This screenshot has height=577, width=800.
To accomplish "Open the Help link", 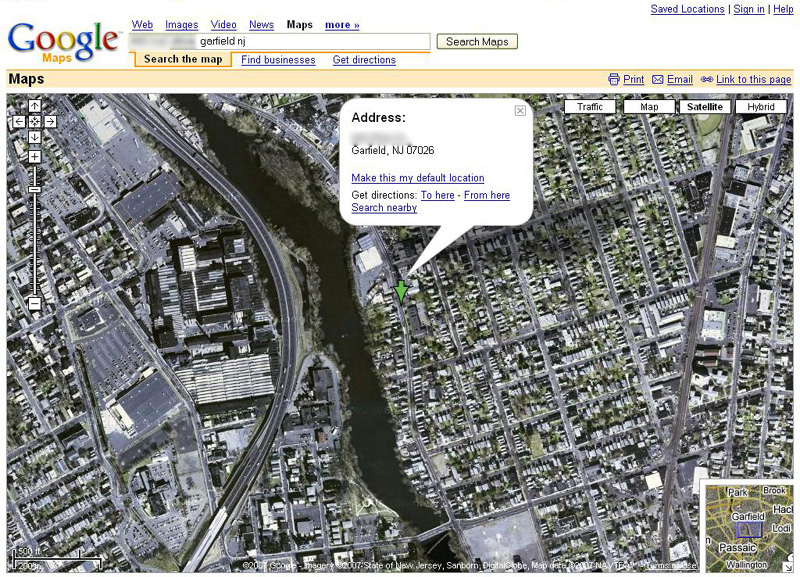I will tap(783, 9).
